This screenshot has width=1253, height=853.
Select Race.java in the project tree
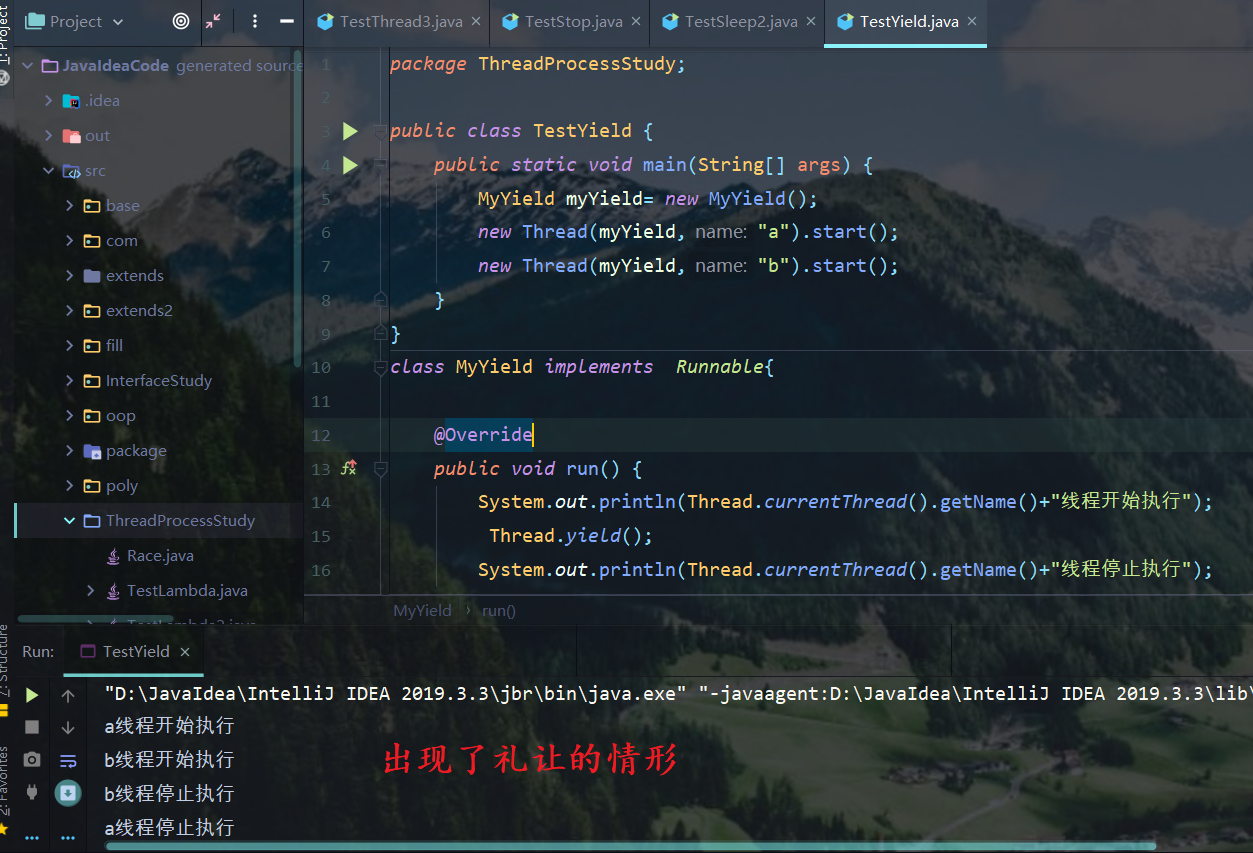pos(160,556)
